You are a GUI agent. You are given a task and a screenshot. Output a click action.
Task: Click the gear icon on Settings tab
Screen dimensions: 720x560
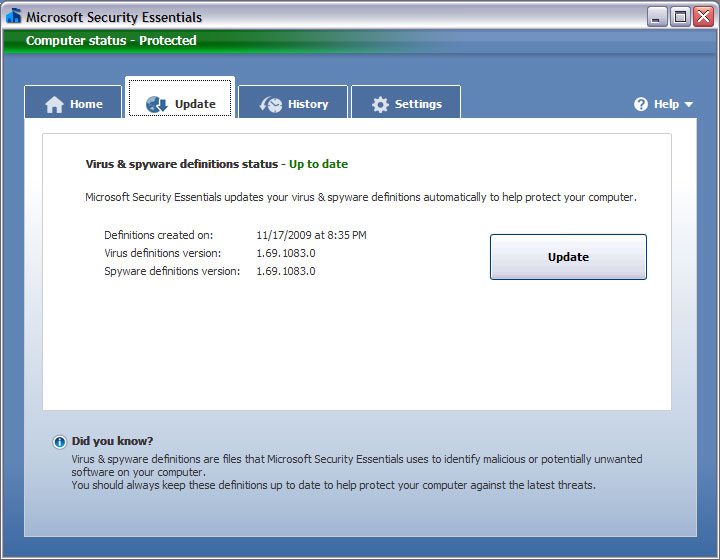pyautogui.click(x=380, y=104)
